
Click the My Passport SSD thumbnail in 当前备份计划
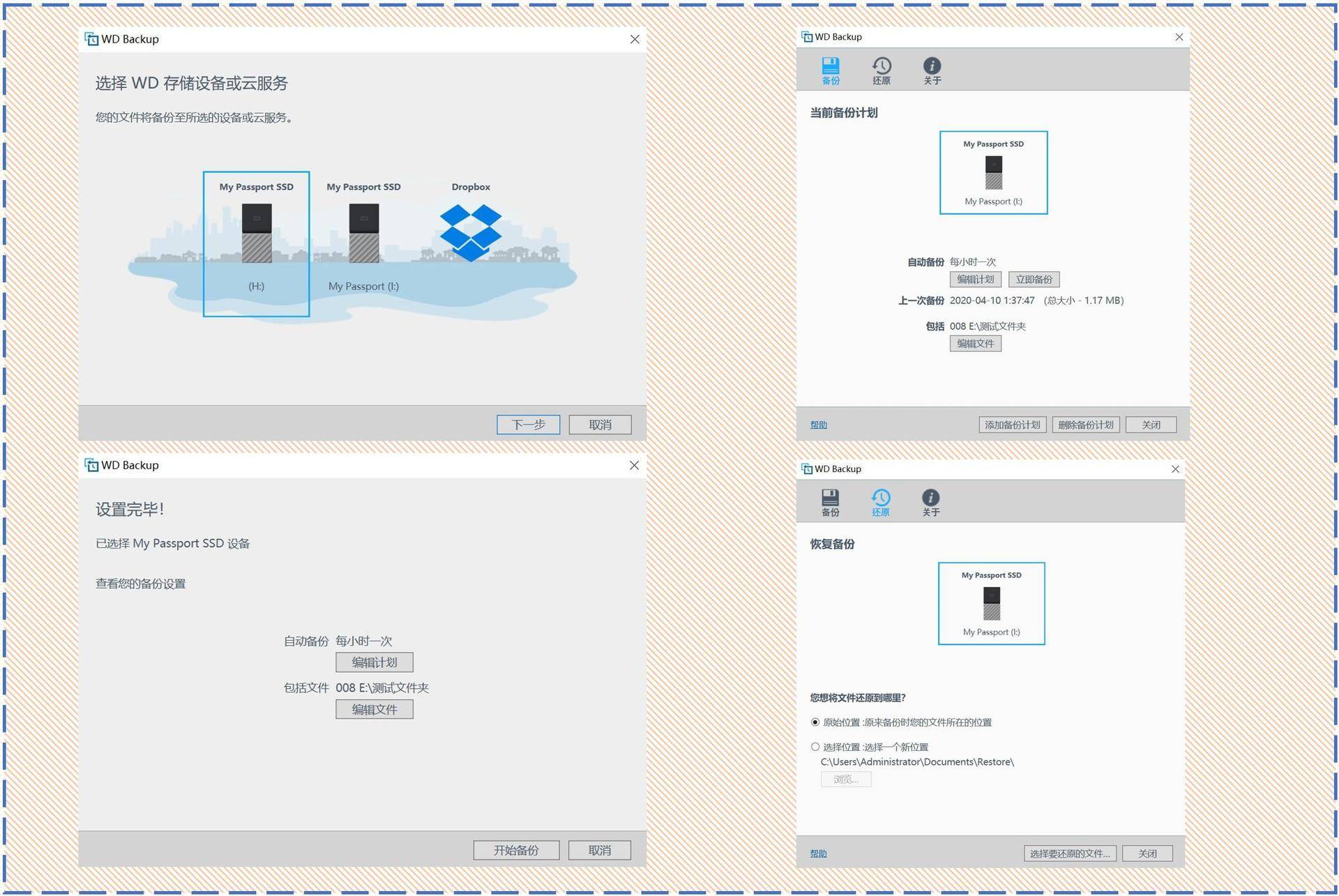(x=993, y=172)
